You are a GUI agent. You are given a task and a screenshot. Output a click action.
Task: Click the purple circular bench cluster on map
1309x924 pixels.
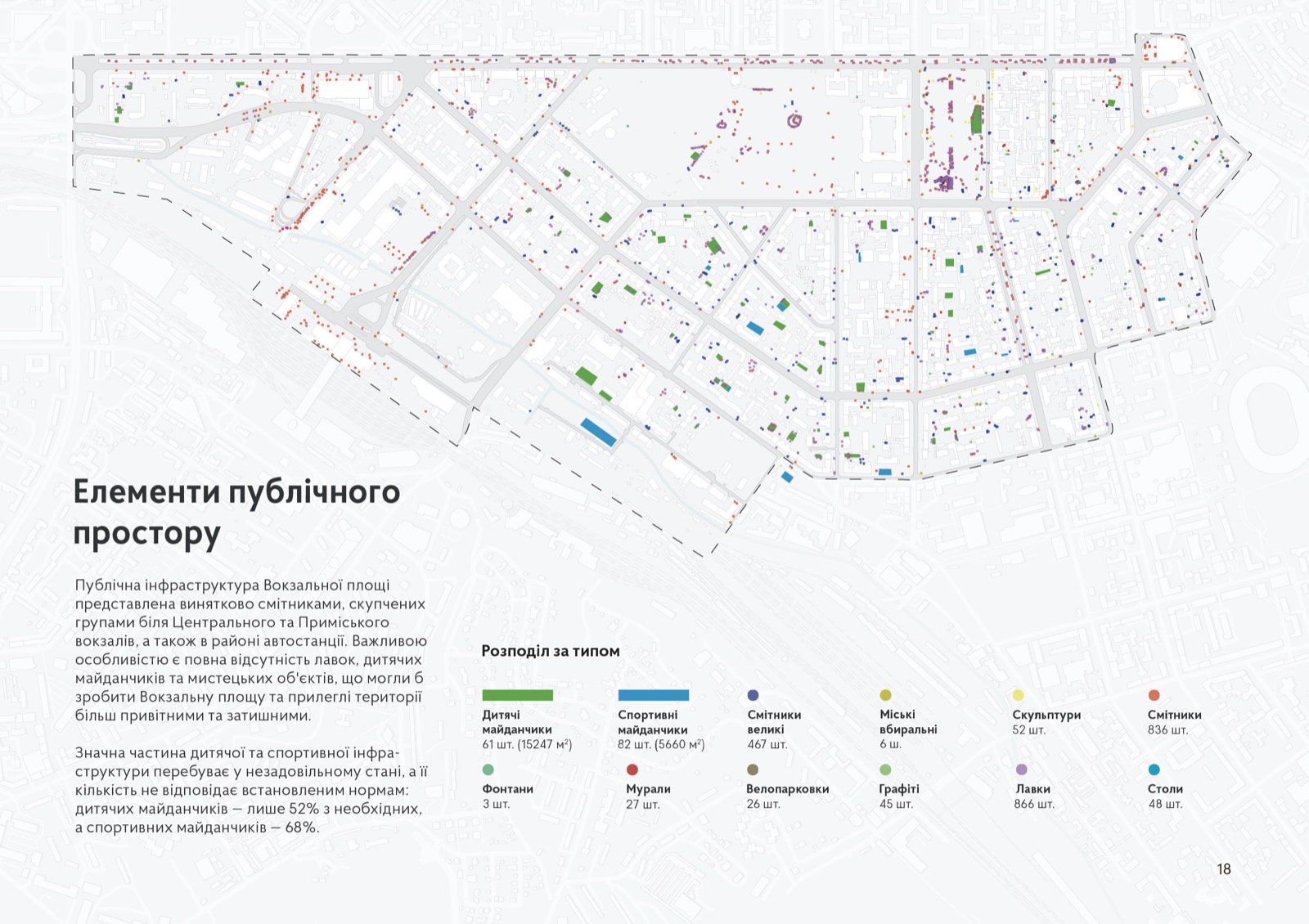click(x=794, y=121)
